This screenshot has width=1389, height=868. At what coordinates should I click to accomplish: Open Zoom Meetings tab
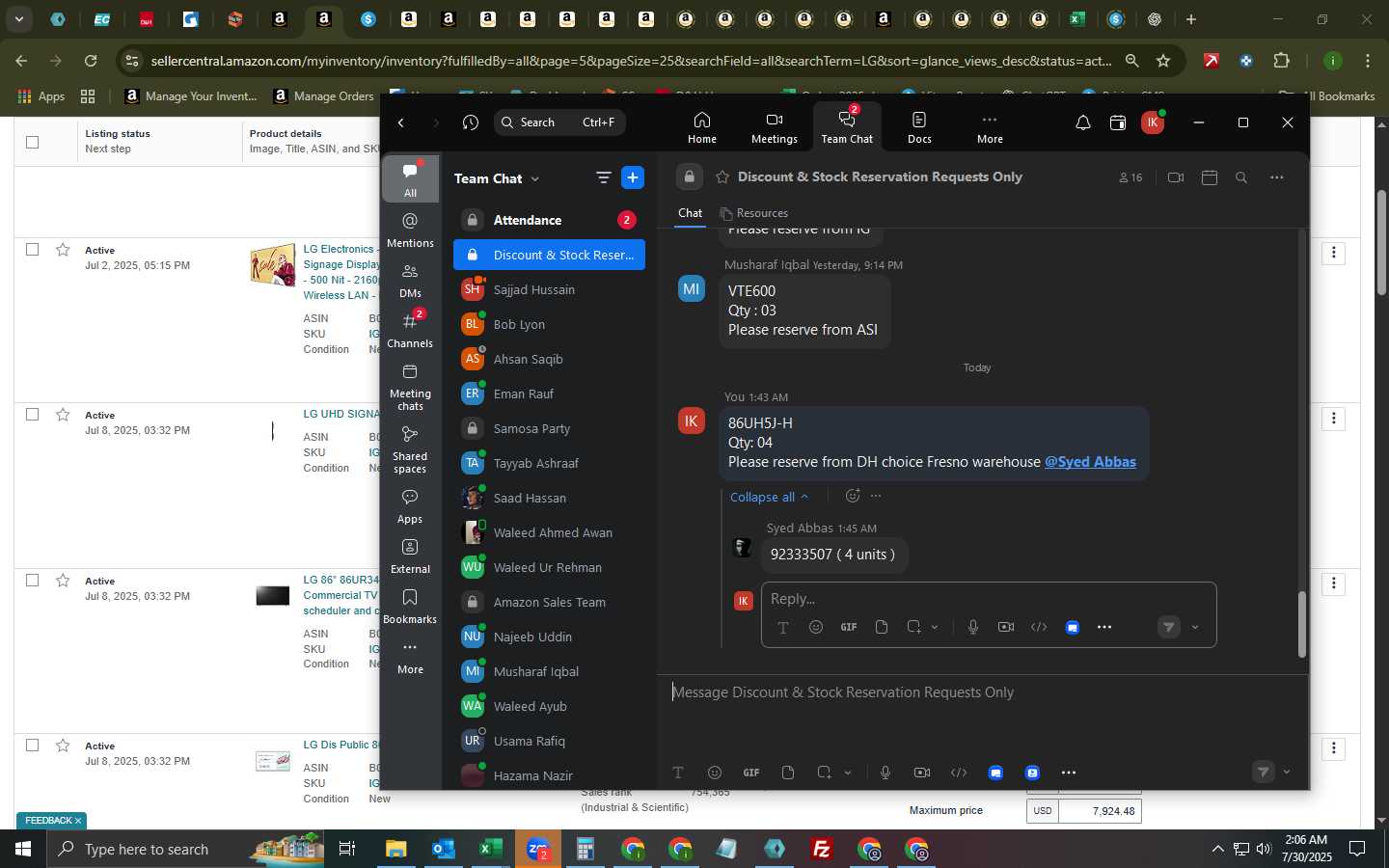pos(774,126)
